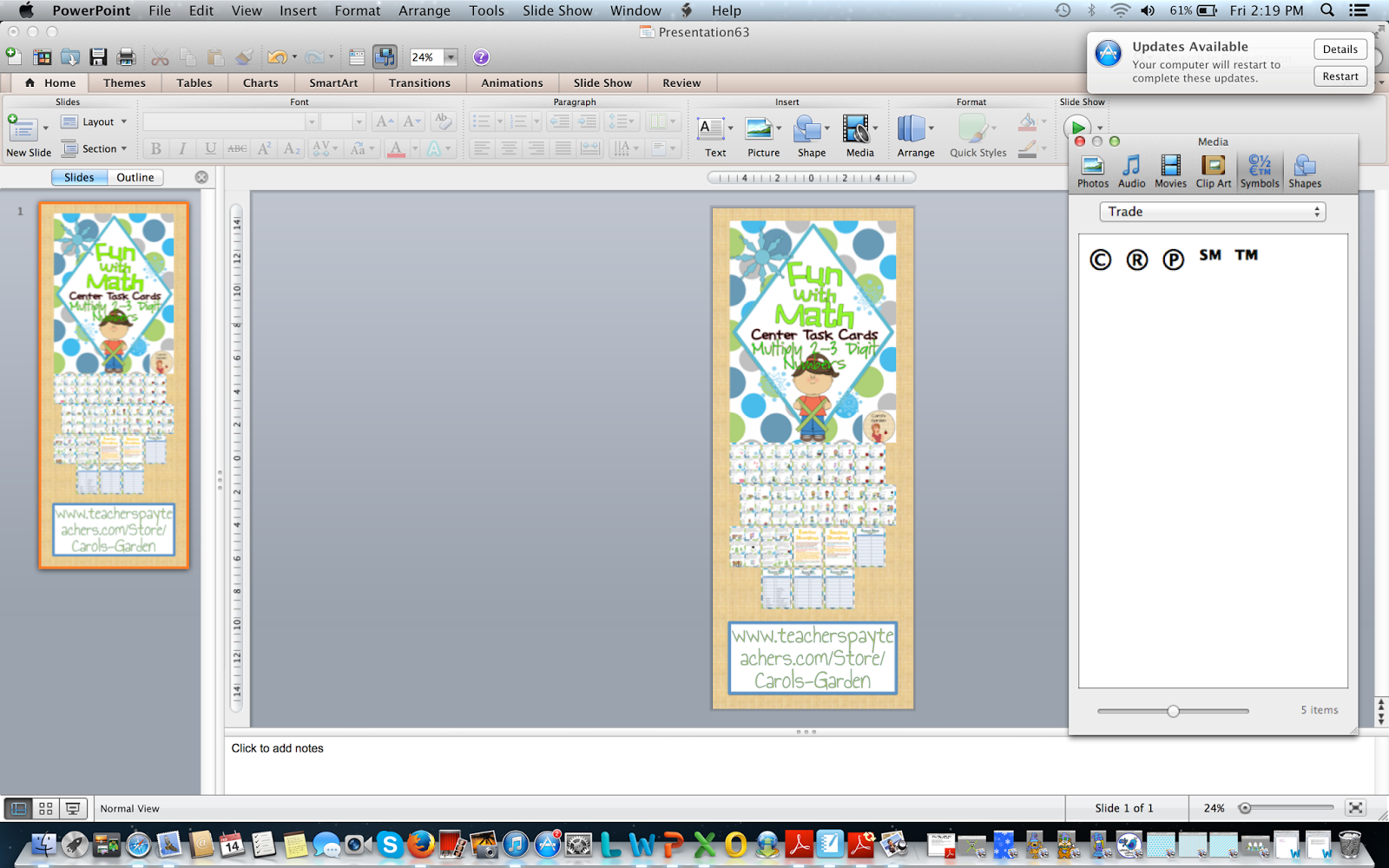1389x868 pixels.
Task: Select slide 1 thumbnail in slides pane
Action: tap(114, 385)
